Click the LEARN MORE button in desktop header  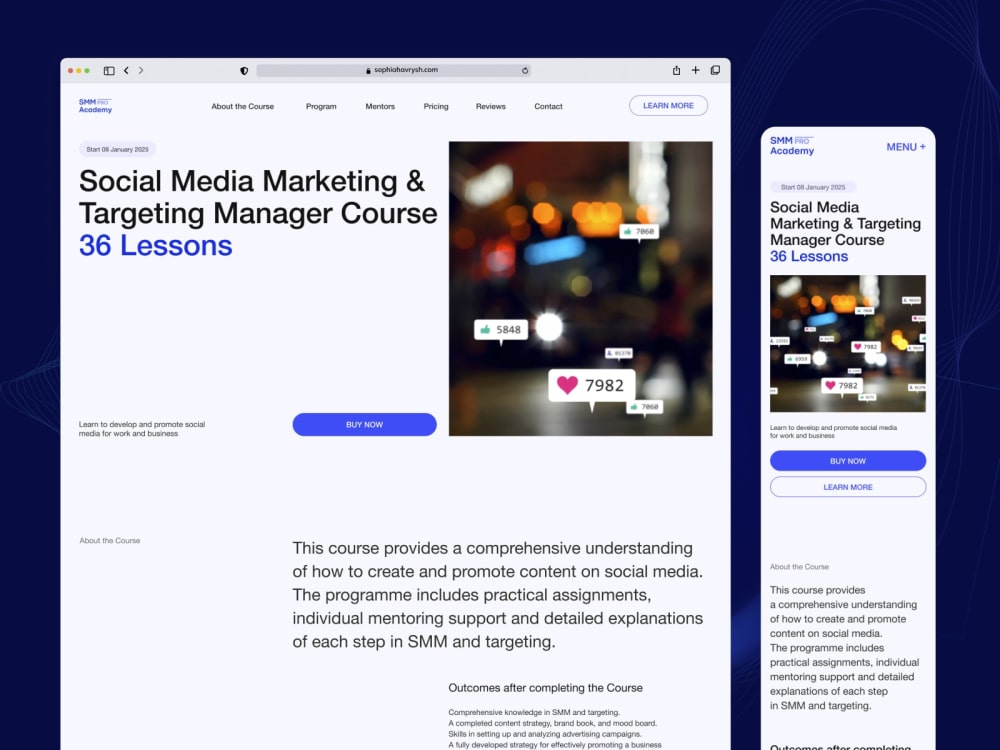click(668, 106)
